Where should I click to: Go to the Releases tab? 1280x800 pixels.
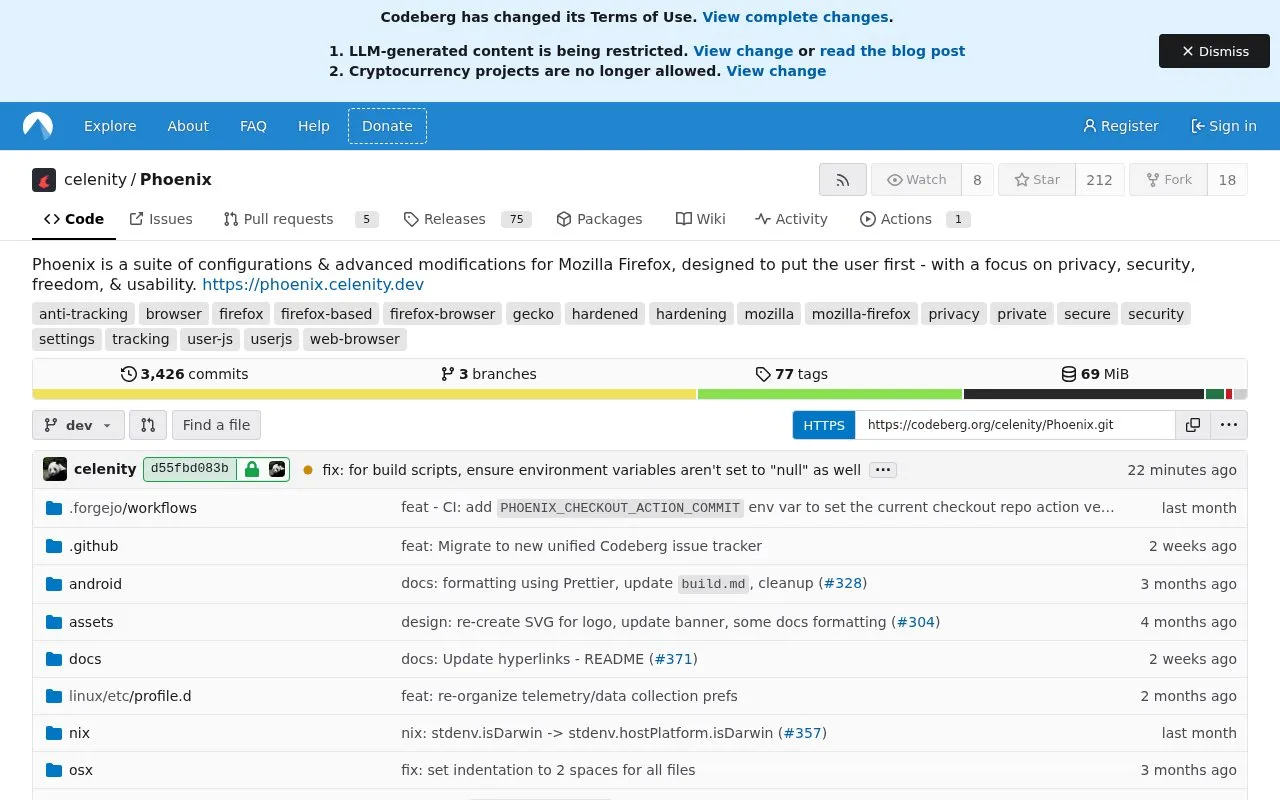click(x=467, y=219)
